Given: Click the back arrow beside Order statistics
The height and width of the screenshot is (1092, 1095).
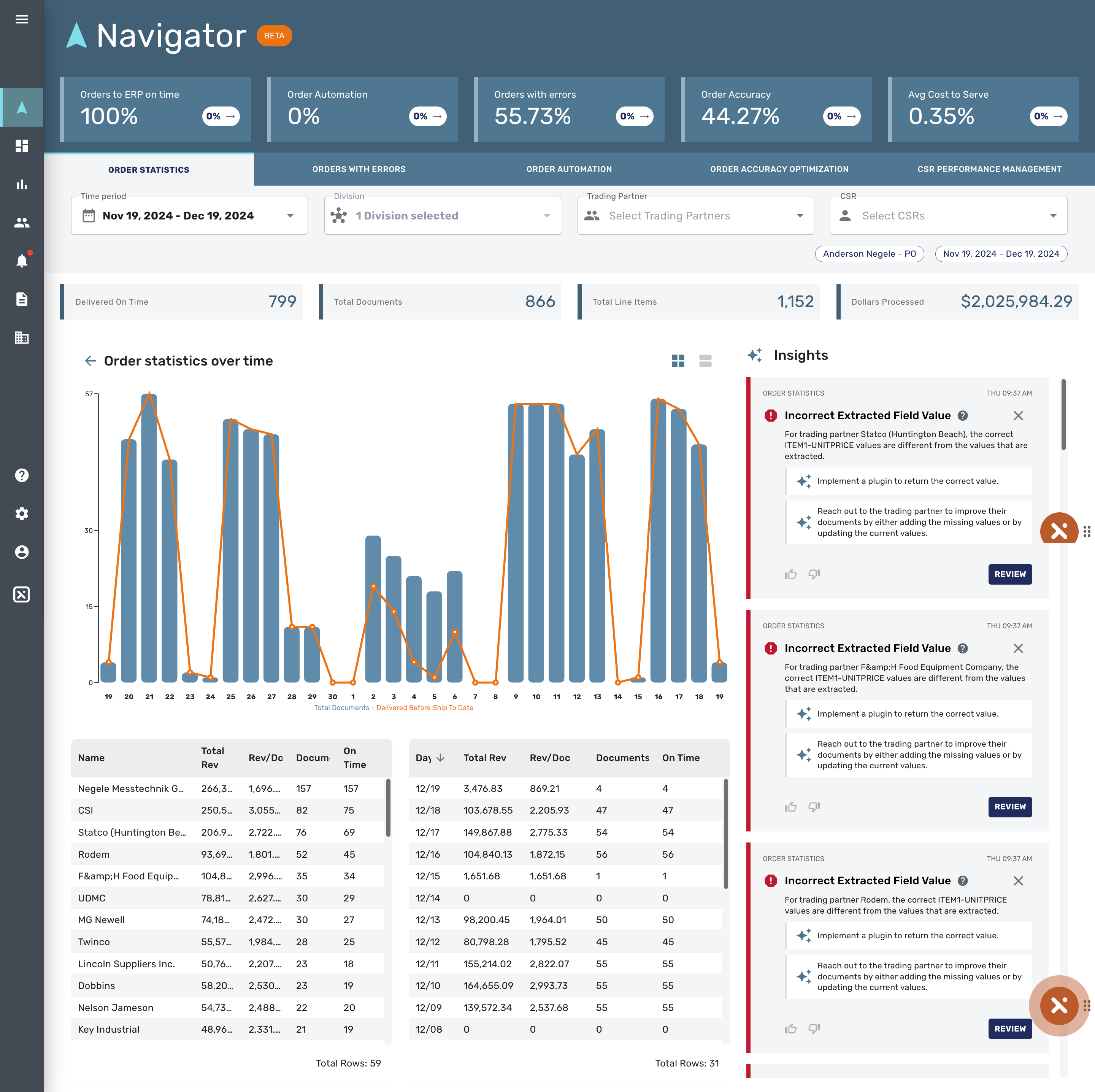Looking at the screenshot, I should [90, 361].
